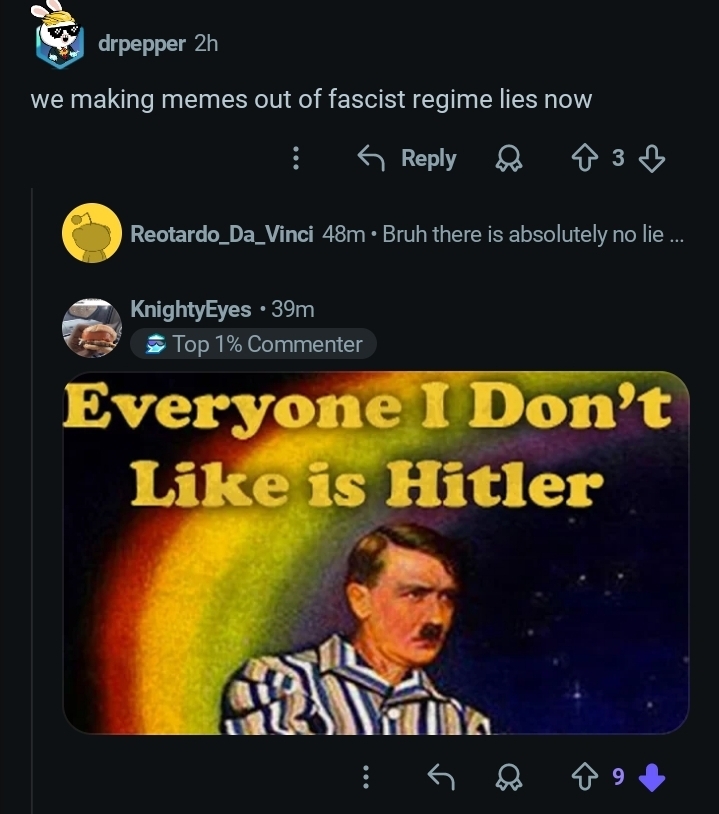Open the Reotardo_Da_Vinci snoo avatar
Image resolution: width=719 pixels, height=814 pixels.
[92, 233]
